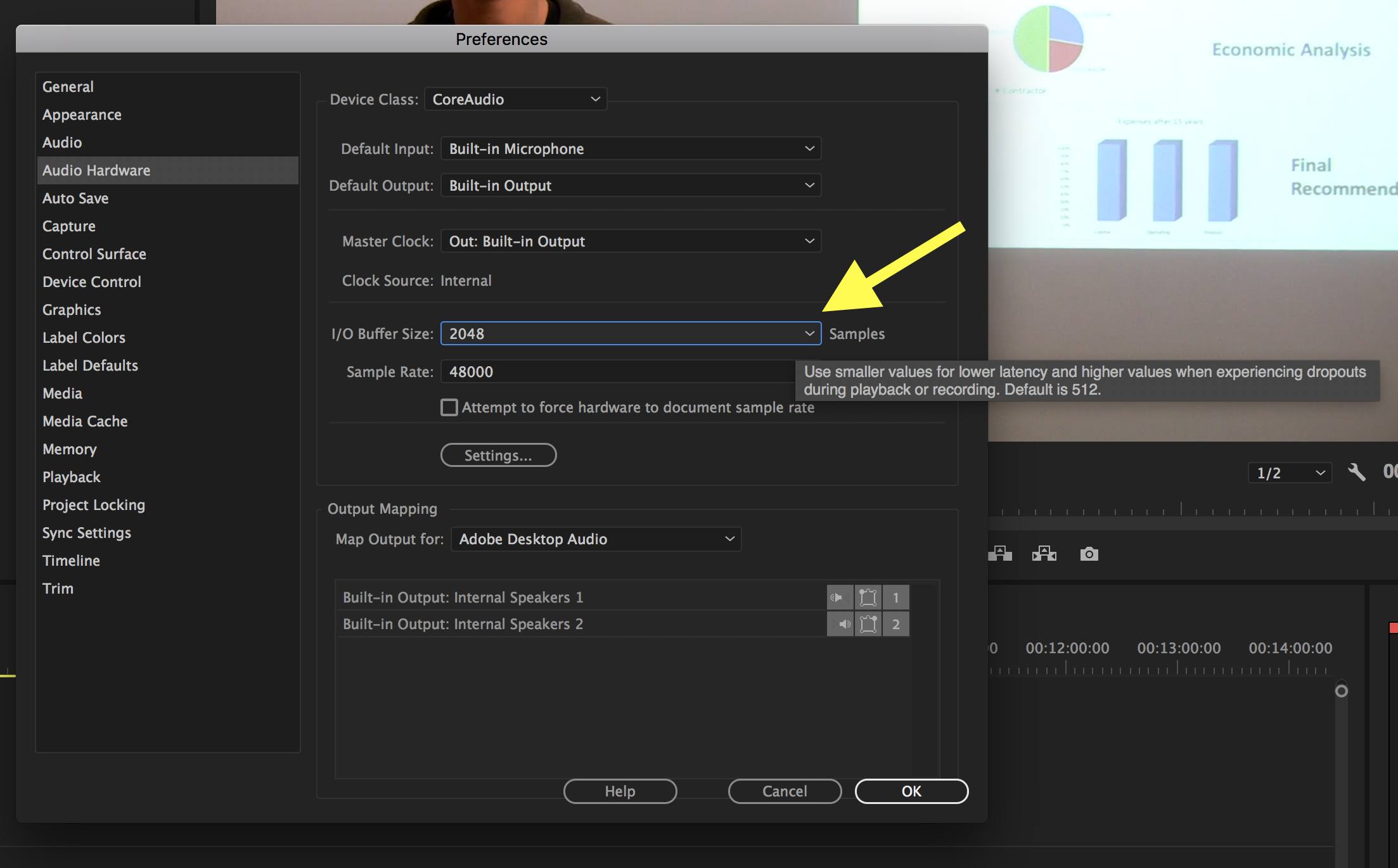Image resolution: width=1398 pixels, height=868 pixels.
Task: Toggle right speaker icon for Internal Speakers 2
Action: coord(840,624)
